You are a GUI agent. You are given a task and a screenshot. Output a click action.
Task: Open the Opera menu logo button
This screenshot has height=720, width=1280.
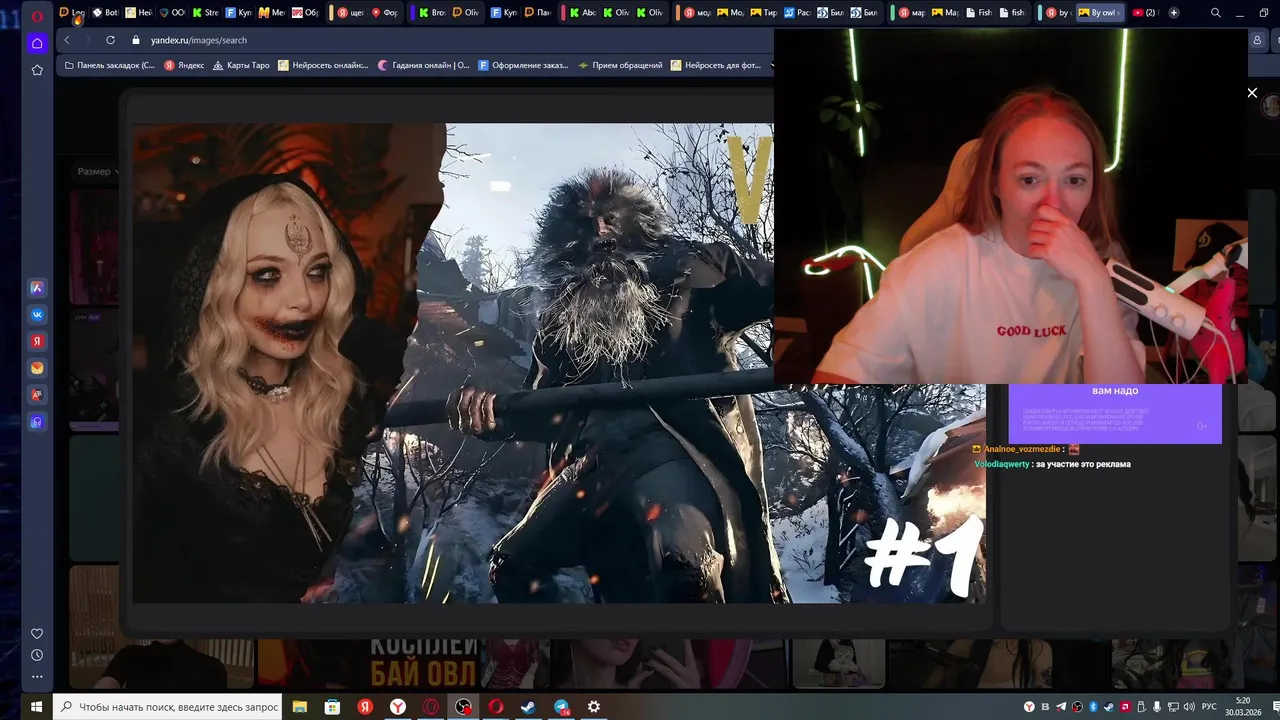pyautogui.click(x=37, y=16)
